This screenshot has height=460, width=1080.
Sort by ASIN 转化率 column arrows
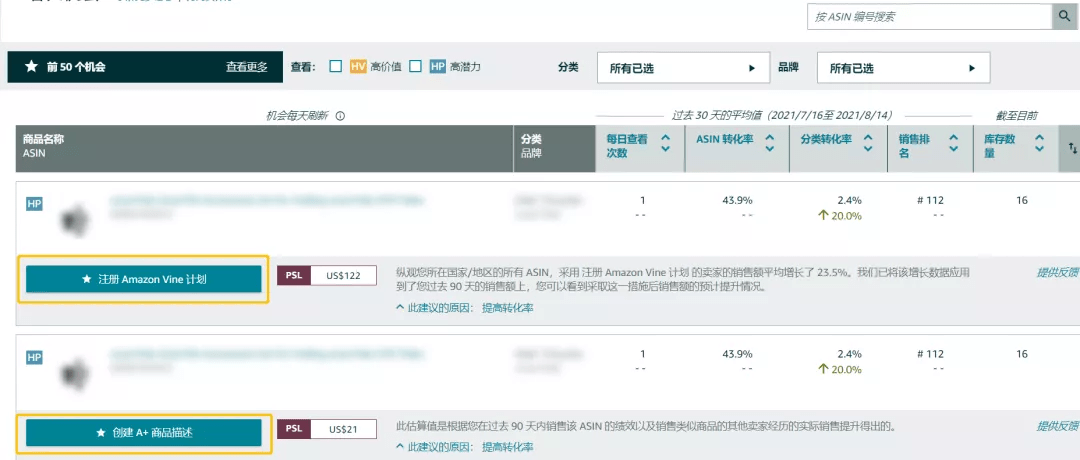[769, 144]
